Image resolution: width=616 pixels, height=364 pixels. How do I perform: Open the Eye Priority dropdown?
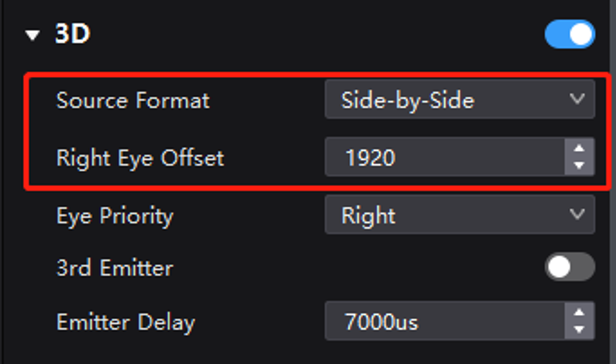460,215
